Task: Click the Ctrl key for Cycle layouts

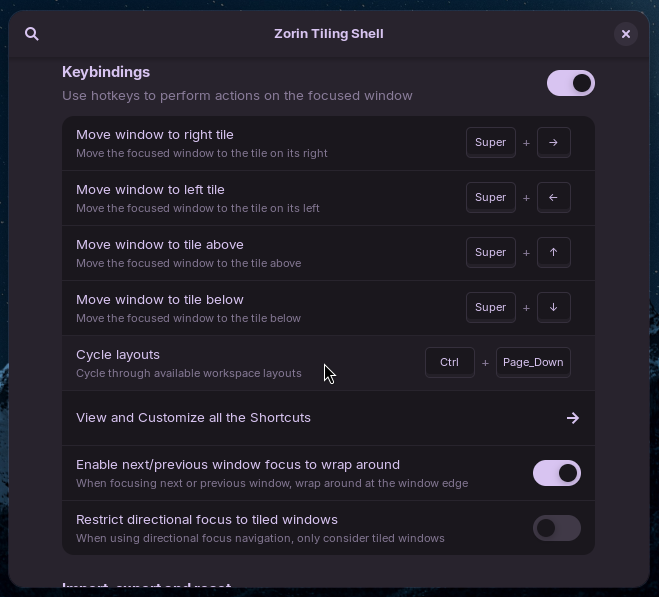Action: coord(449,363)
